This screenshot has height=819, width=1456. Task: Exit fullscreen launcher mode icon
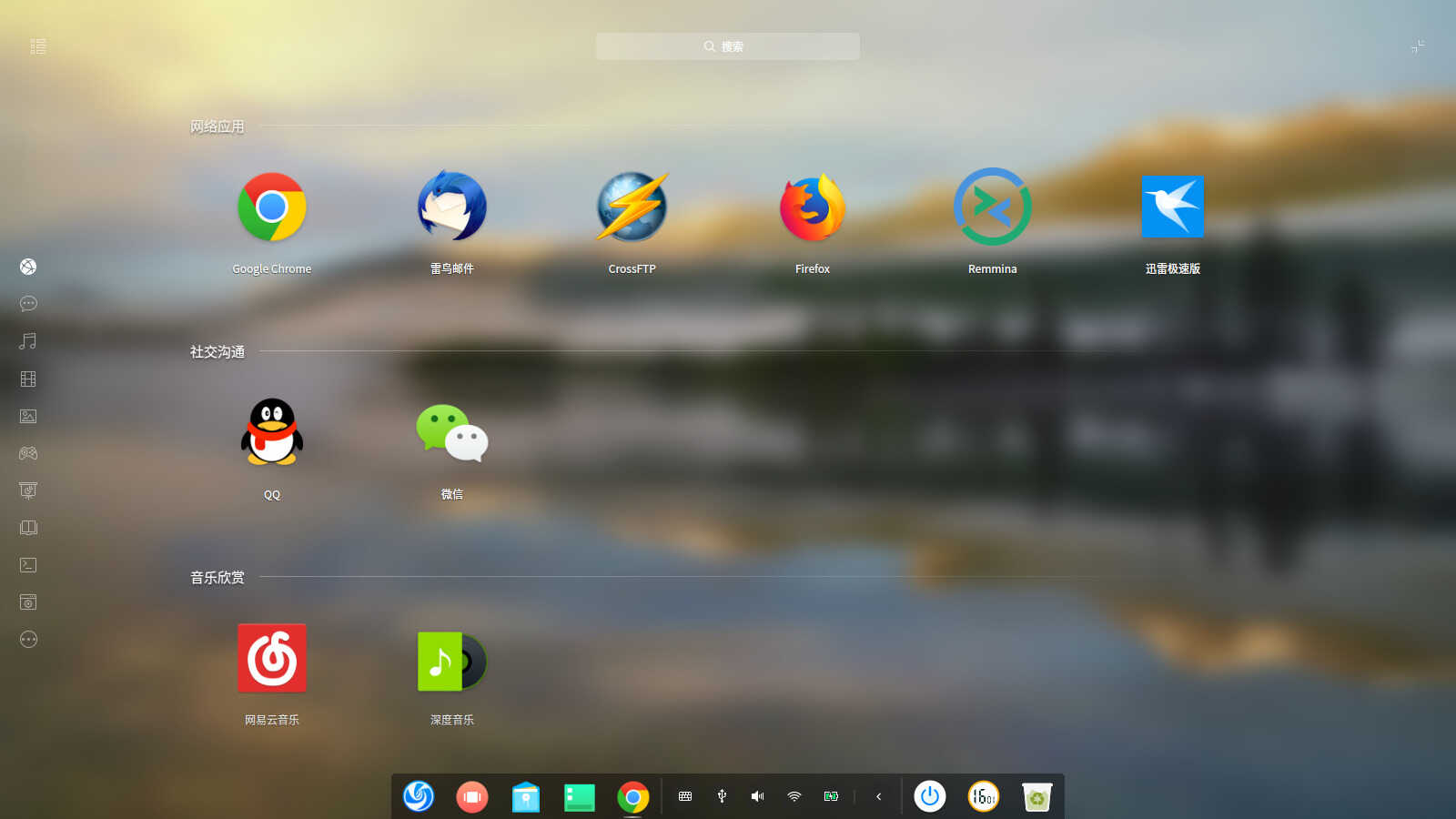[x=1418, y=46]
